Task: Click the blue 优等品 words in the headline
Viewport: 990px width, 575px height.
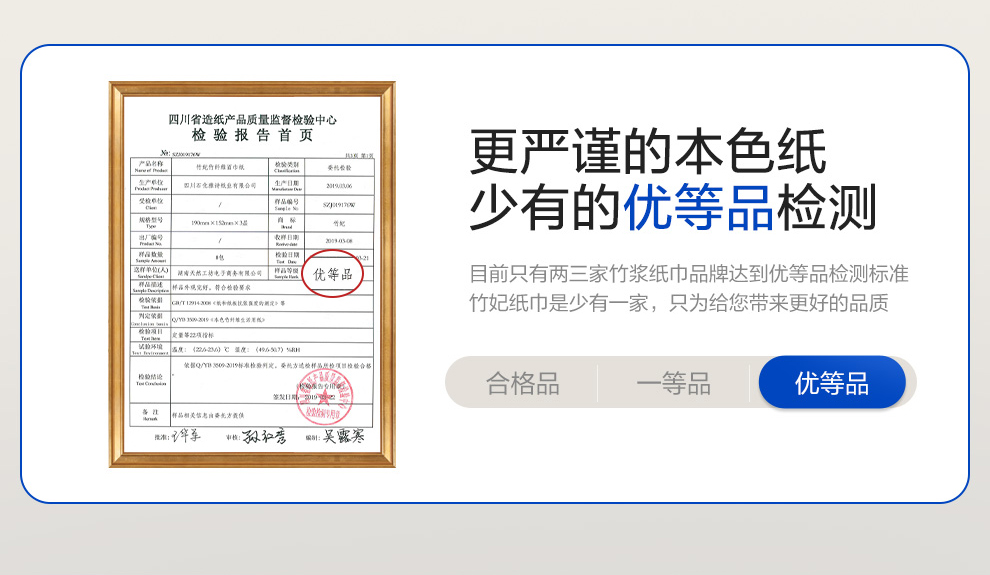Action: coord(698,207)
